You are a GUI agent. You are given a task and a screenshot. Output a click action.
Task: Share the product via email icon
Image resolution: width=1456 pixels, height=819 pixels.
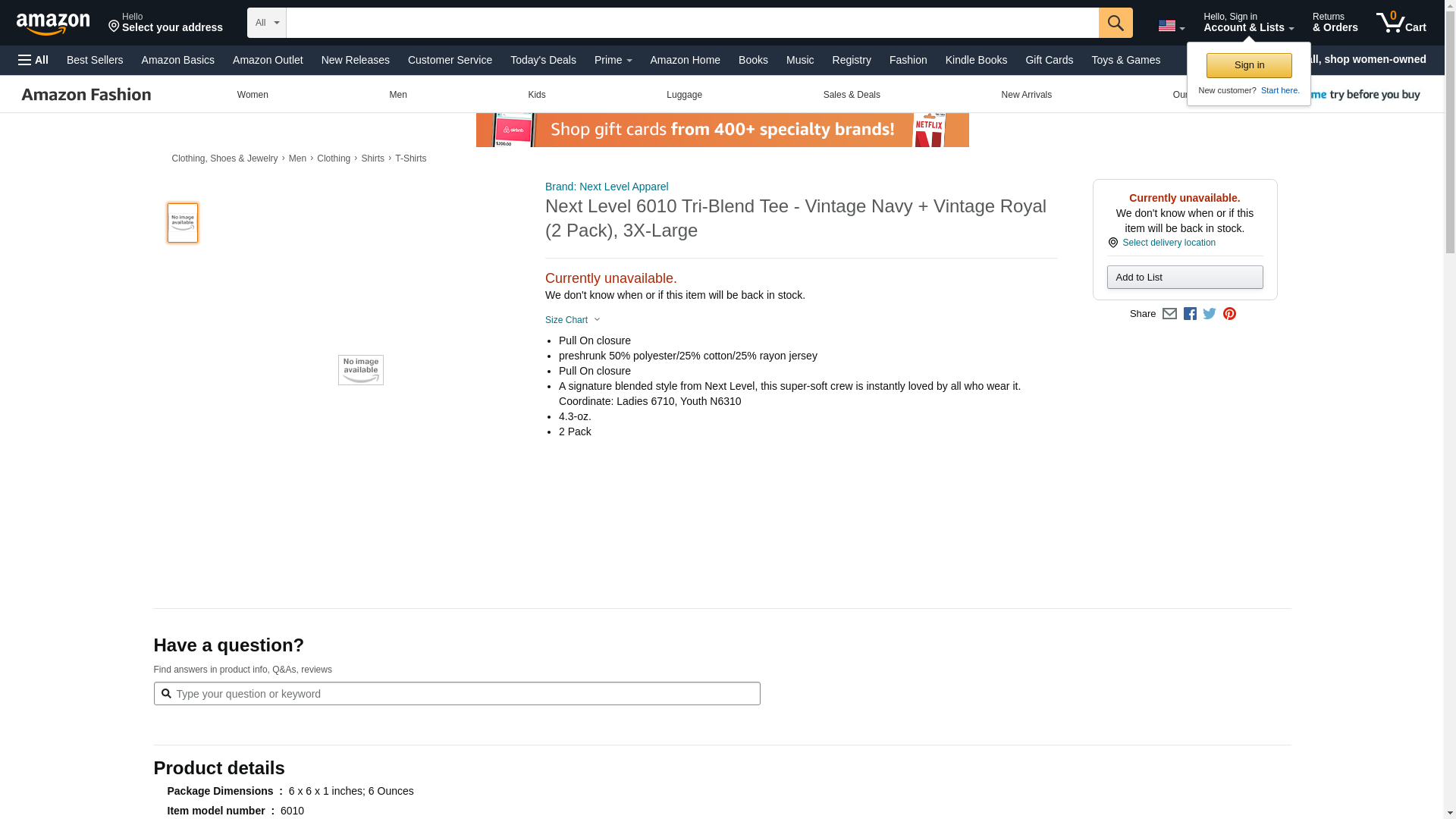point(1169,314)
